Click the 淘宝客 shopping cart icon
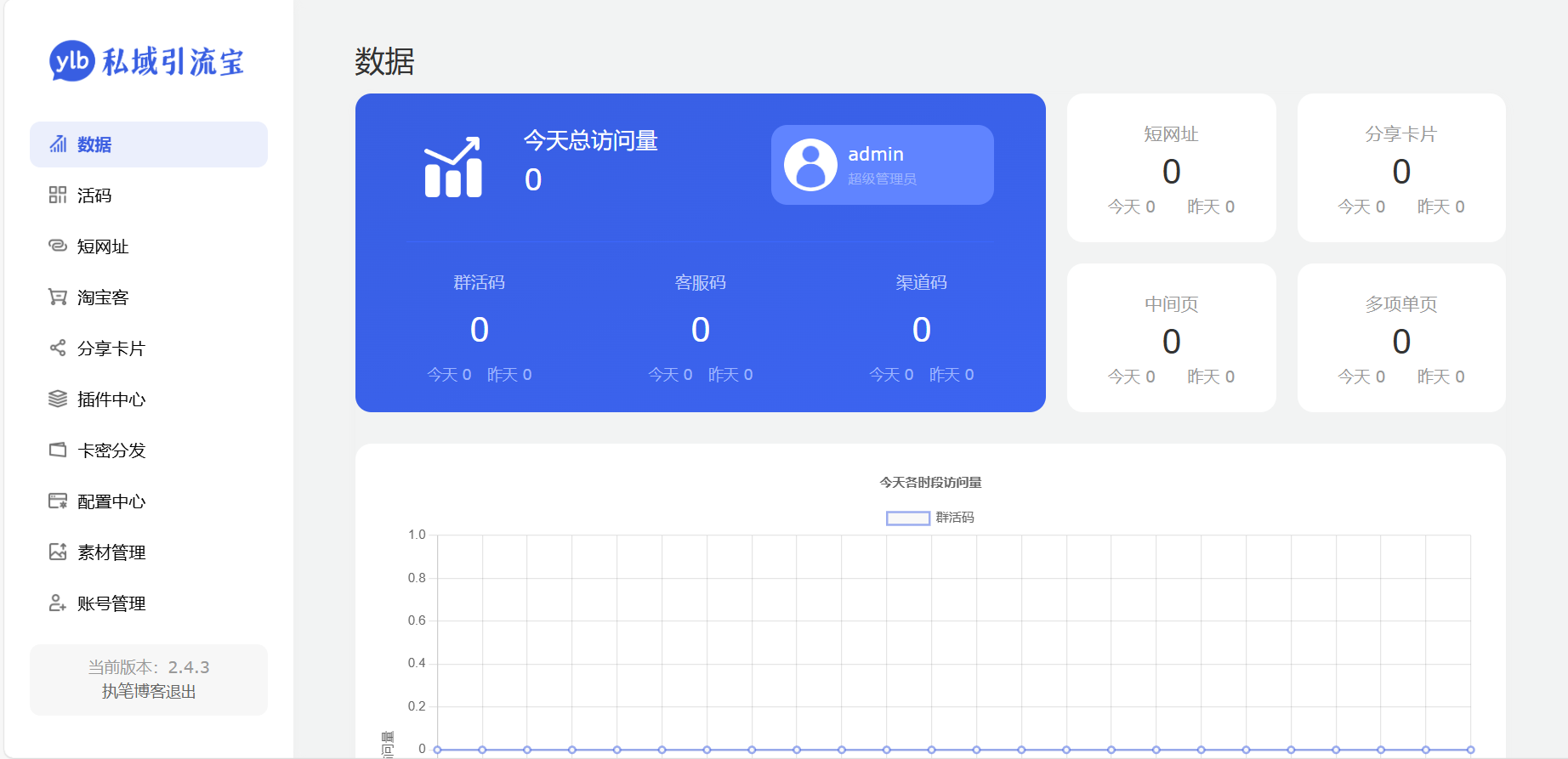Viewport: 1568px width, 759px height. 58,297
